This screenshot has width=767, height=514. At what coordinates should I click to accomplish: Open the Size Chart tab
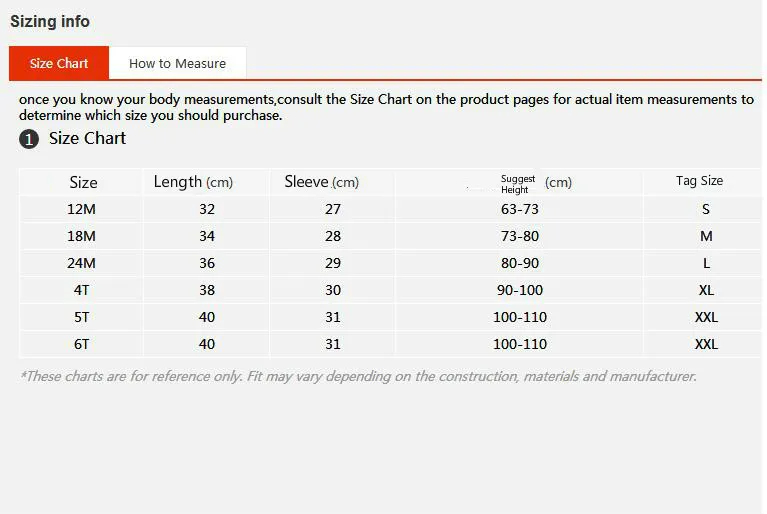pos(59,63)
